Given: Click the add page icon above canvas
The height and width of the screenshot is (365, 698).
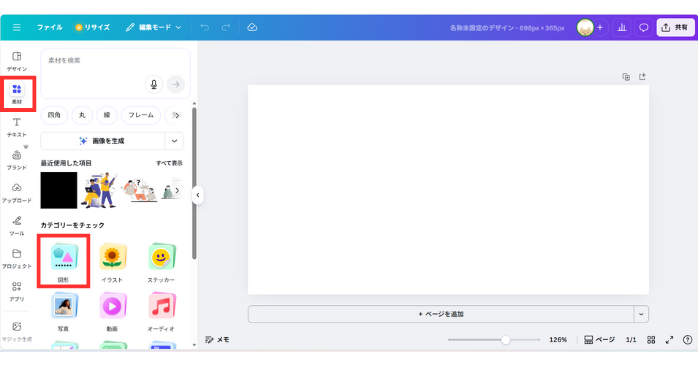Looking at the screenshot, I should pos(642,77).
